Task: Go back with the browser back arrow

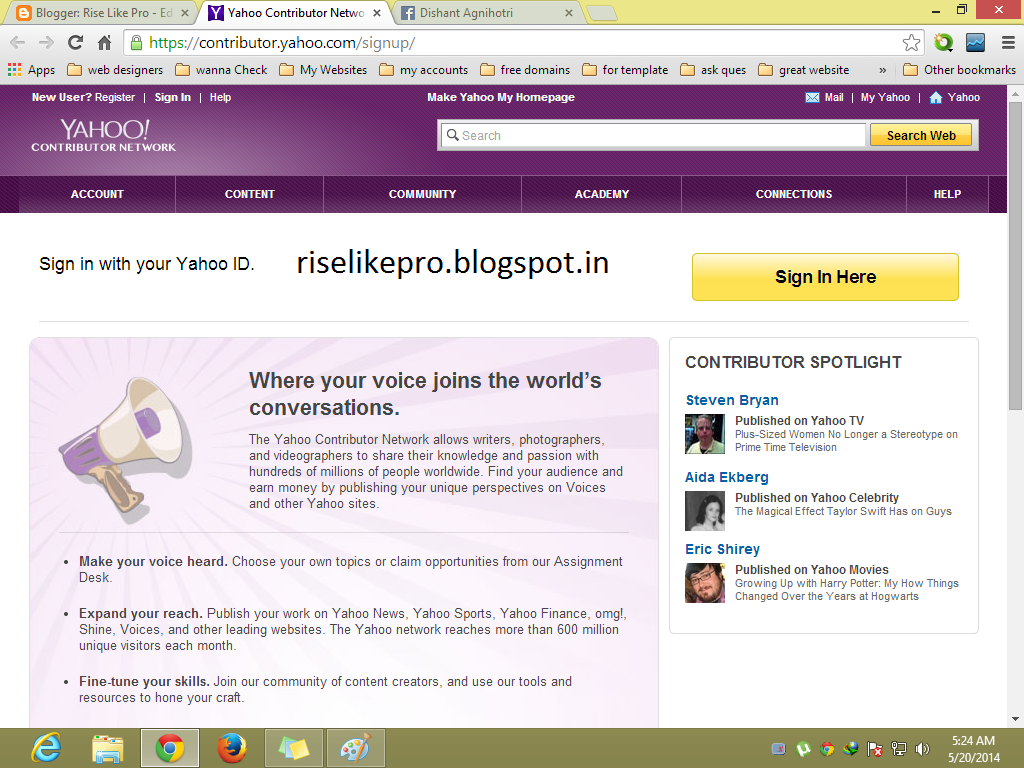Action: pos(18,43)
